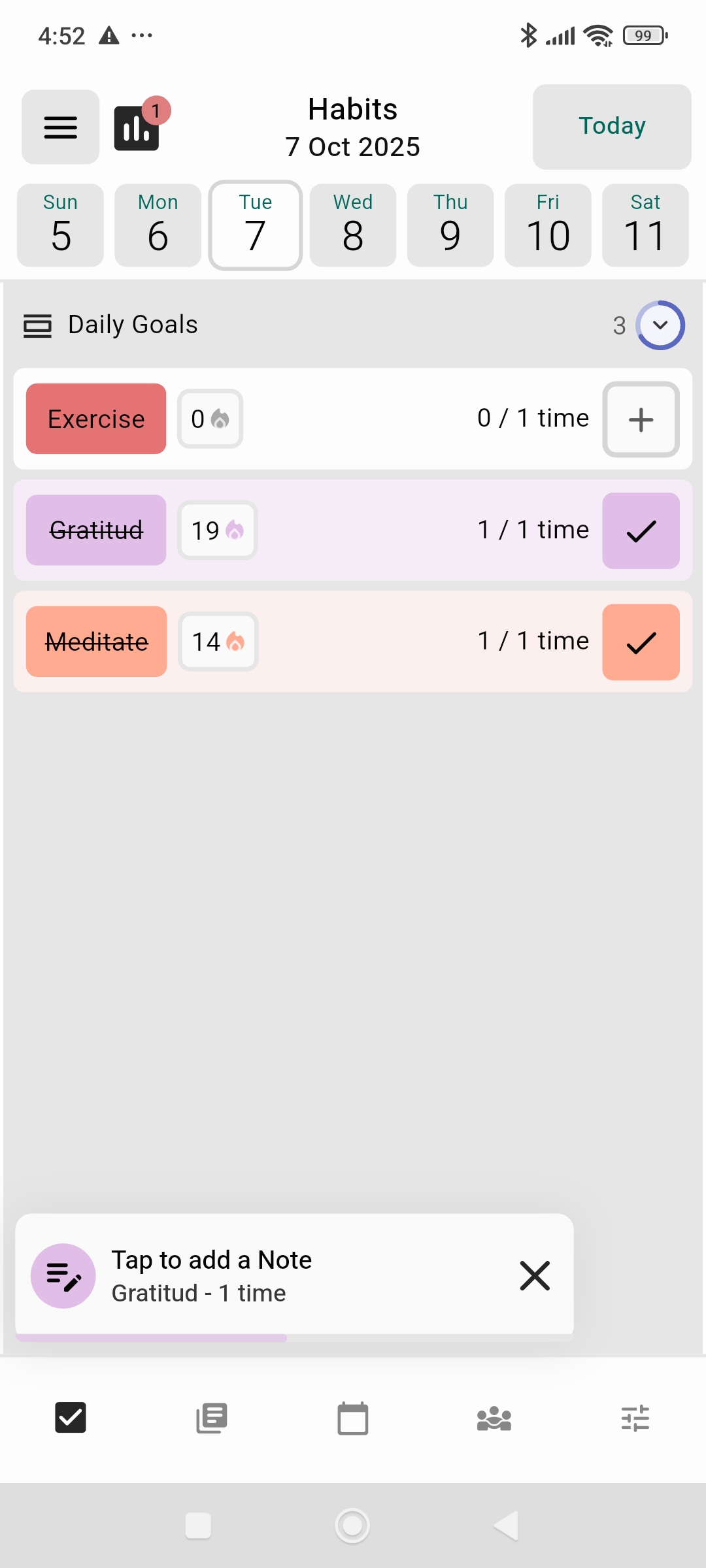Open the community group icon
This screenshot has height=1568, width=706.
click(494, 1418)
